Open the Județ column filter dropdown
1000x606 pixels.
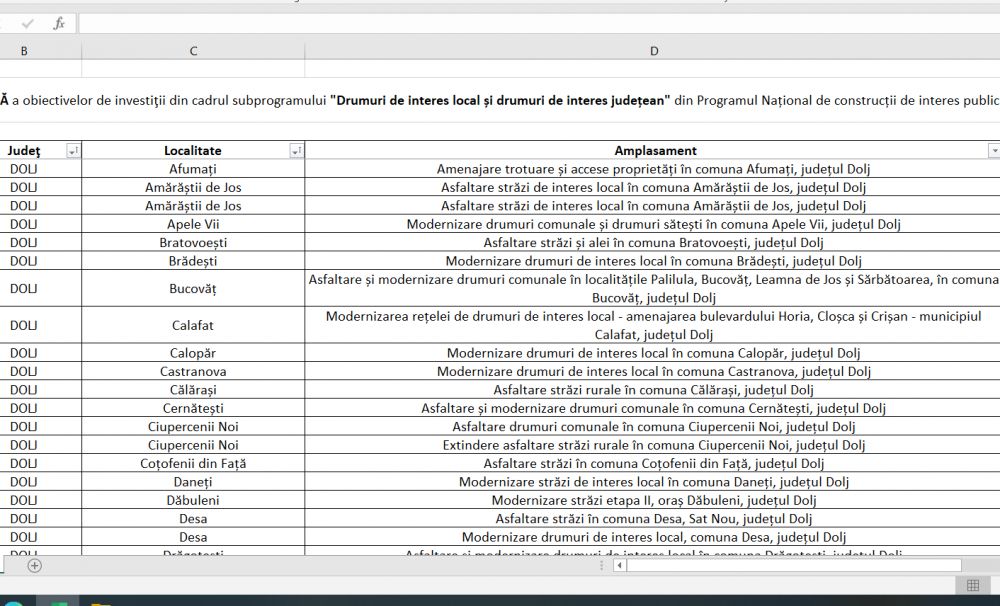[x=73, y=150]
